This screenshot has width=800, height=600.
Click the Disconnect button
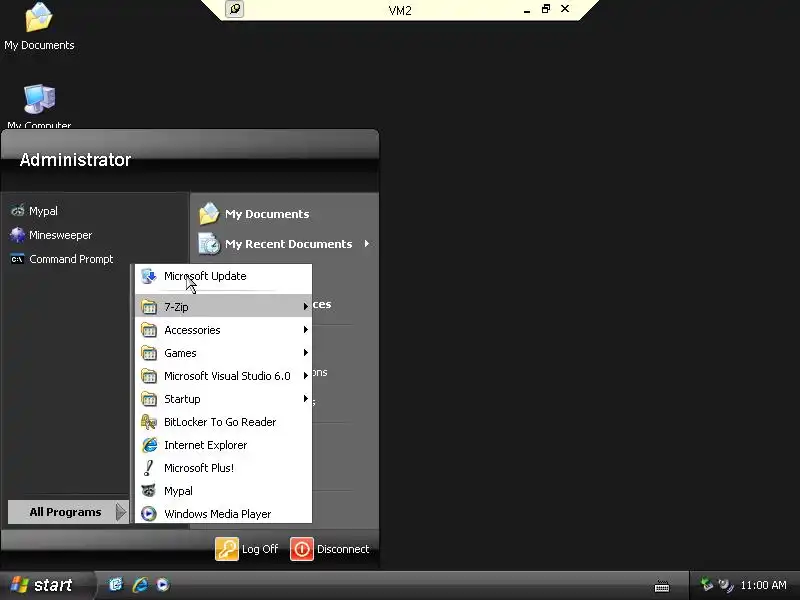point(330,549)
